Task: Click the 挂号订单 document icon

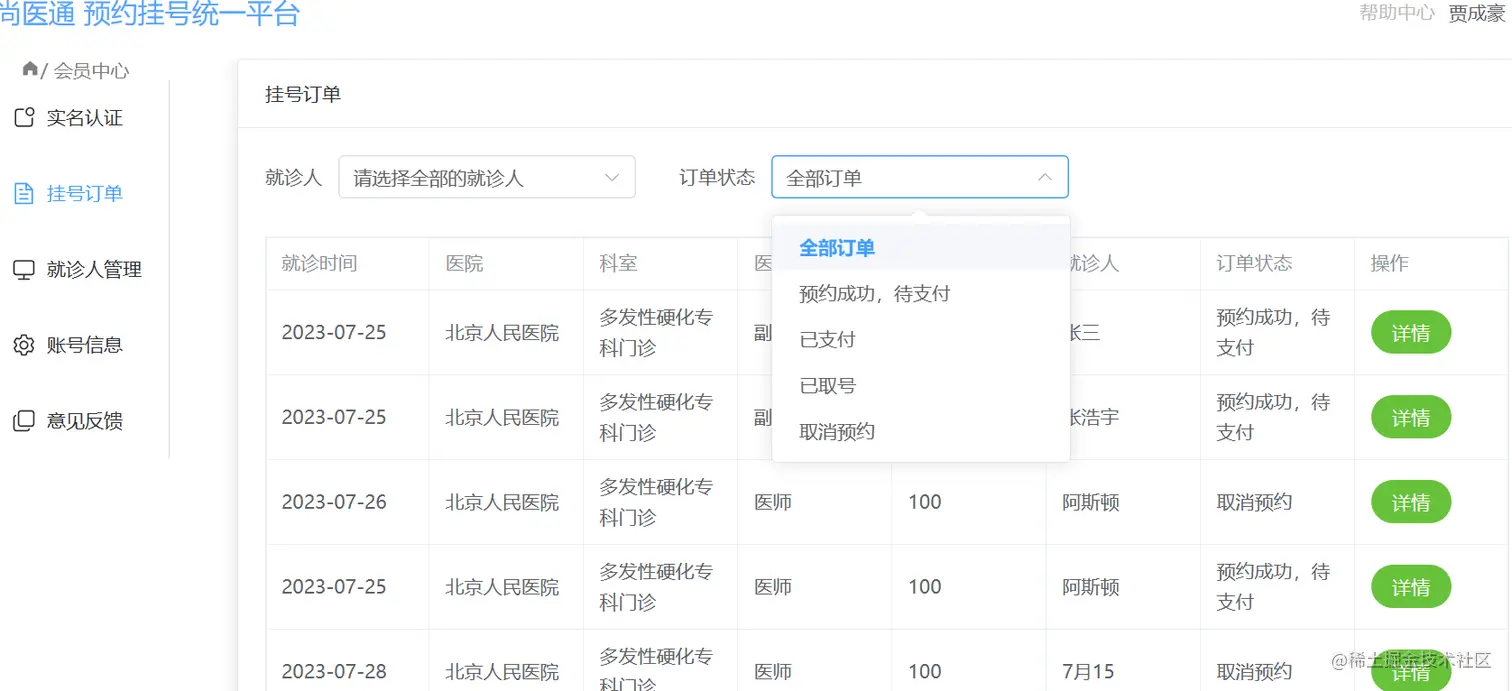Action: (24, 194)
